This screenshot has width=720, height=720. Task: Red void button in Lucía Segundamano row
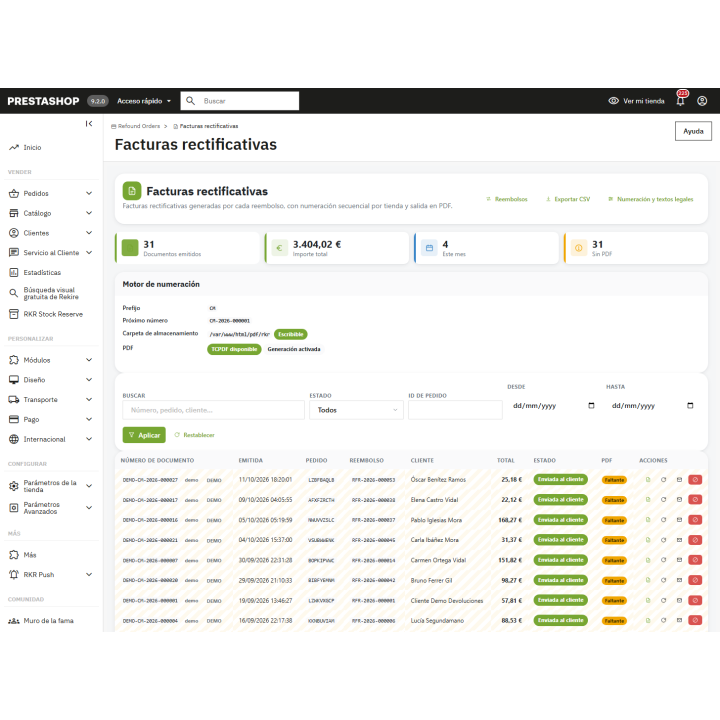click(x=695, y=620)
